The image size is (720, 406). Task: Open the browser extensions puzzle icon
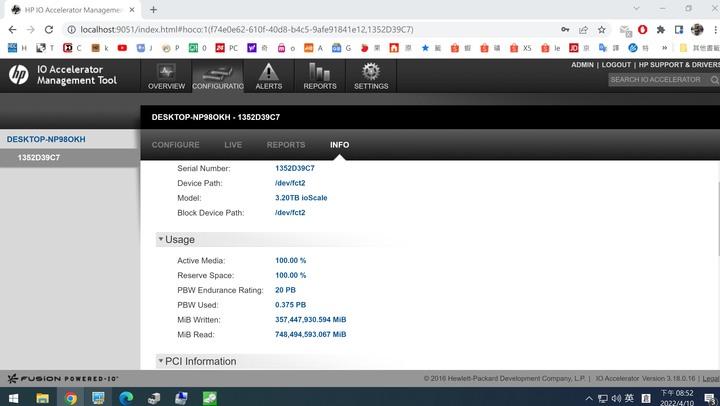click(x=661, y=30)
